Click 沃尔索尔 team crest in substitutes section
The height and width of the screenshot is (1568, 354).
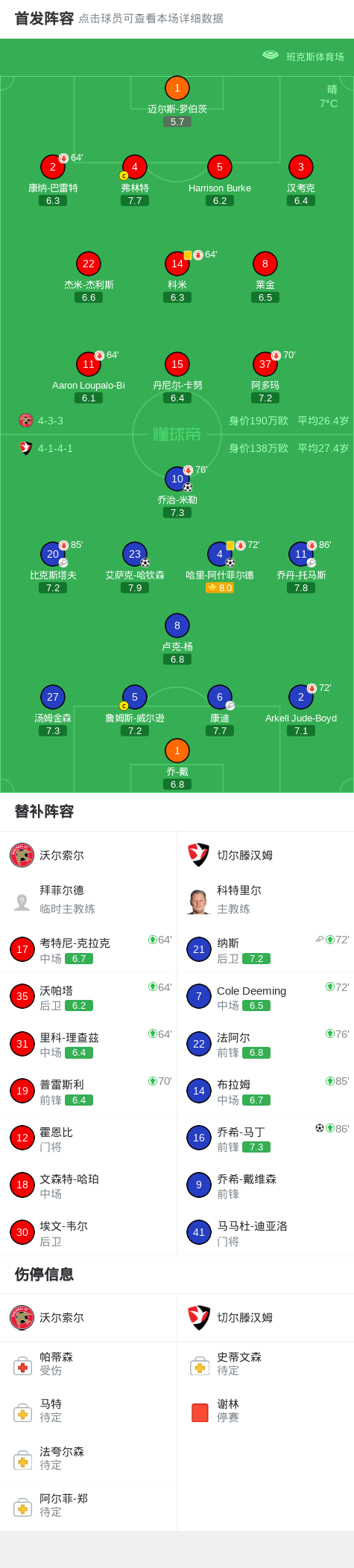(x=22, y=855)
